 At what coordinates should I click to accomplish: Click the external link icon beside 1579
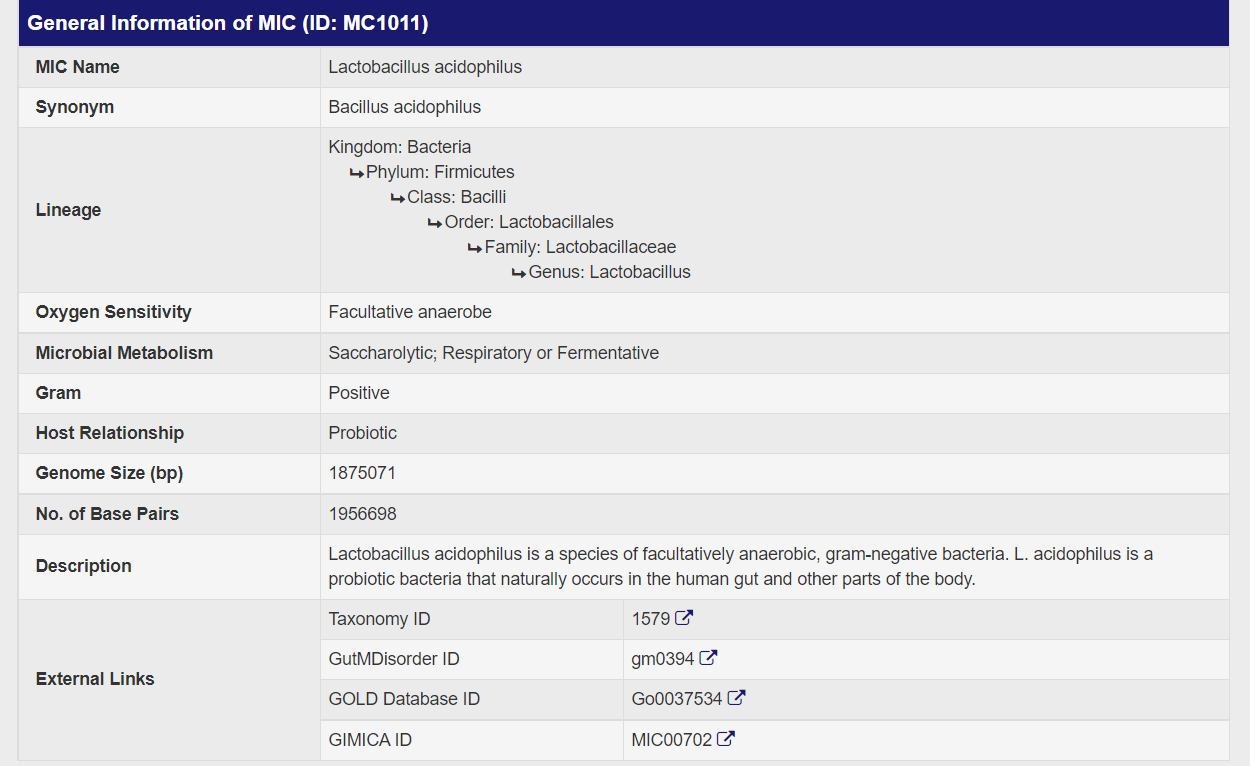pyautogui.click(x=684, y=618)
